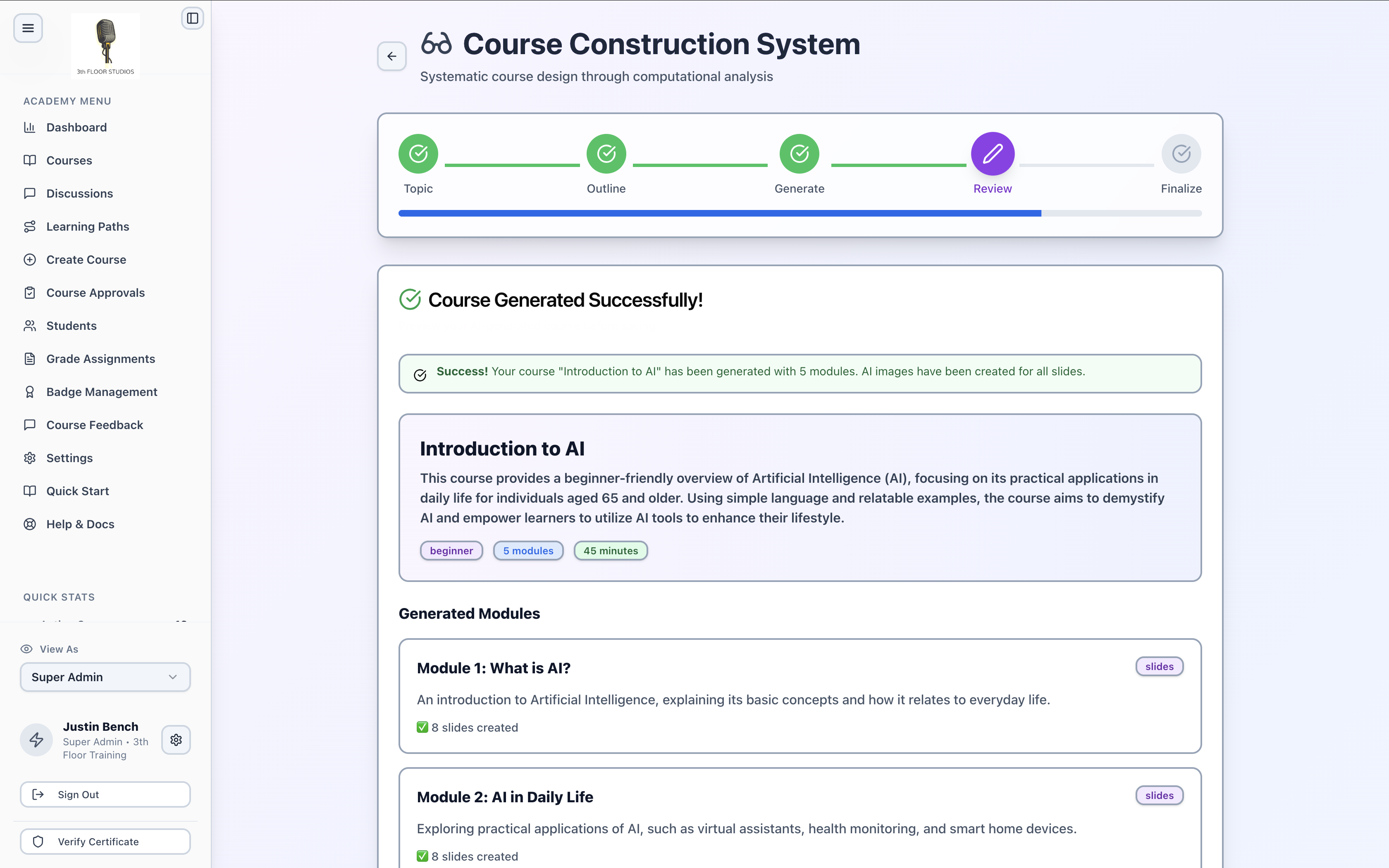Viewport: 1389px width, 868px height.
Task: Open user settings gear beside Justin Bench
Action: click(176, 739)
